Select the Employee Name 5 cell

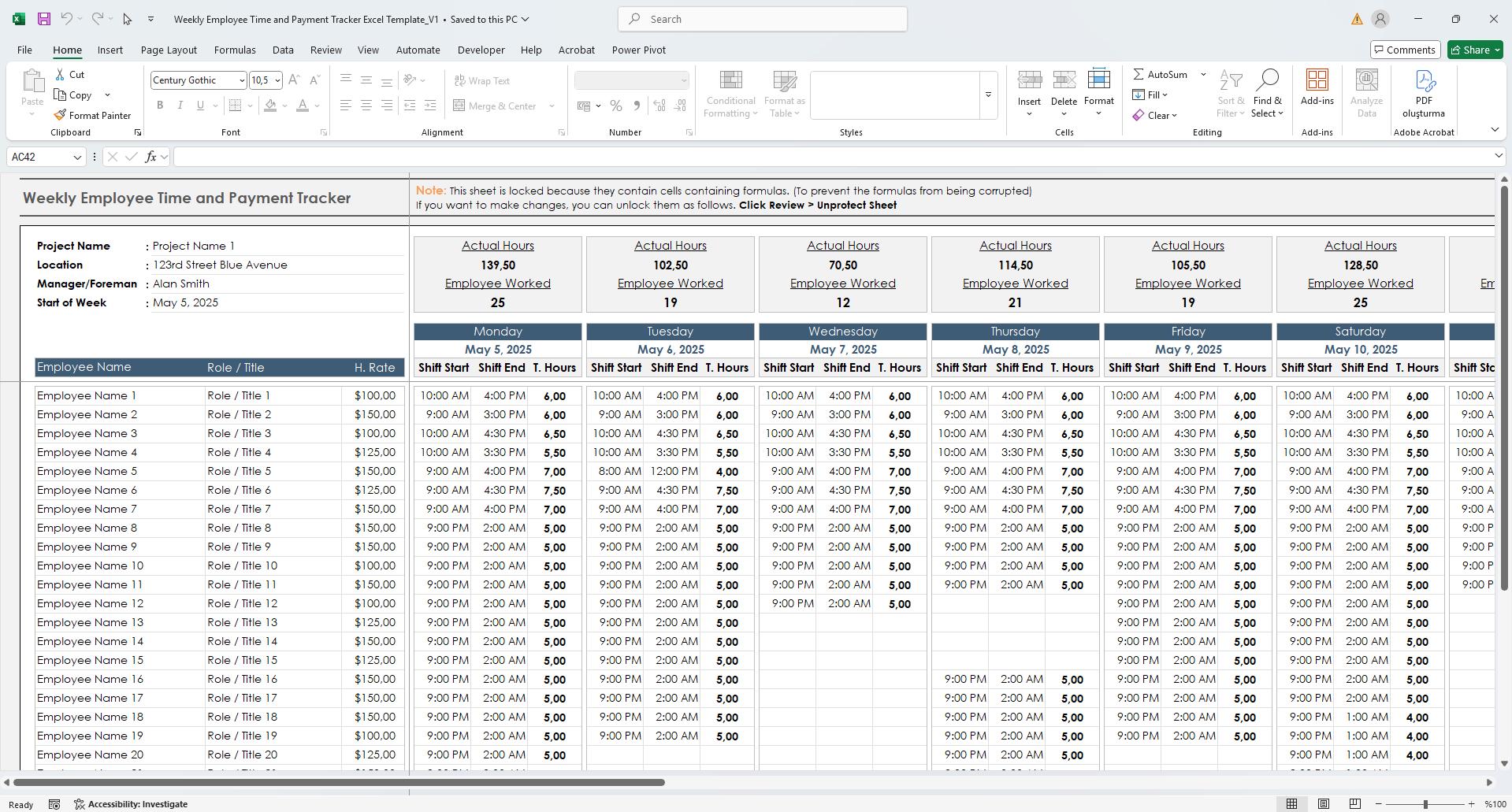click(119, 471)
